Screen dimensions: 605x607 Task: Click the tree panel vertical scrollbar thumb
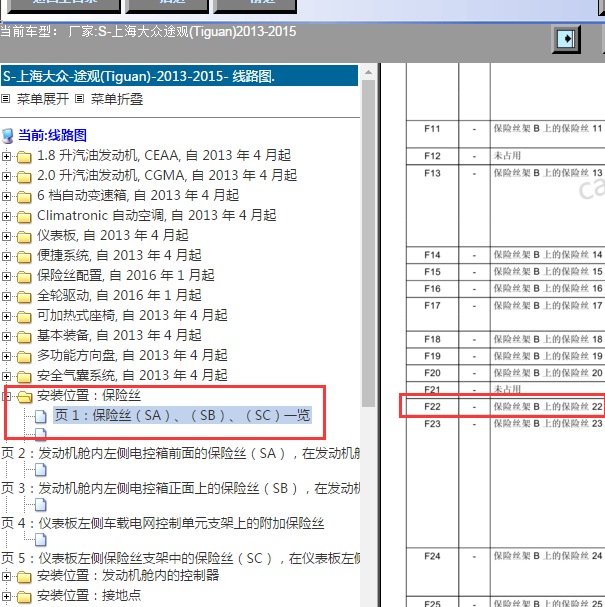tap(368, 243)
